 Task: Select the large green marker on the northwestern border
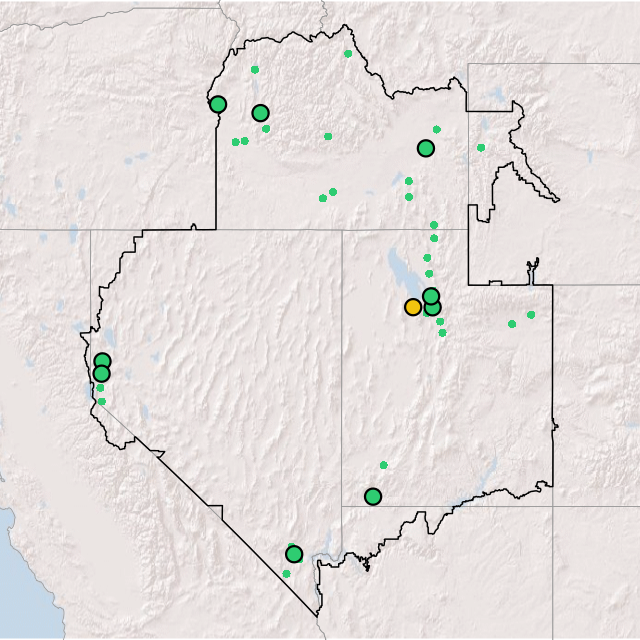tap(218, 104)
